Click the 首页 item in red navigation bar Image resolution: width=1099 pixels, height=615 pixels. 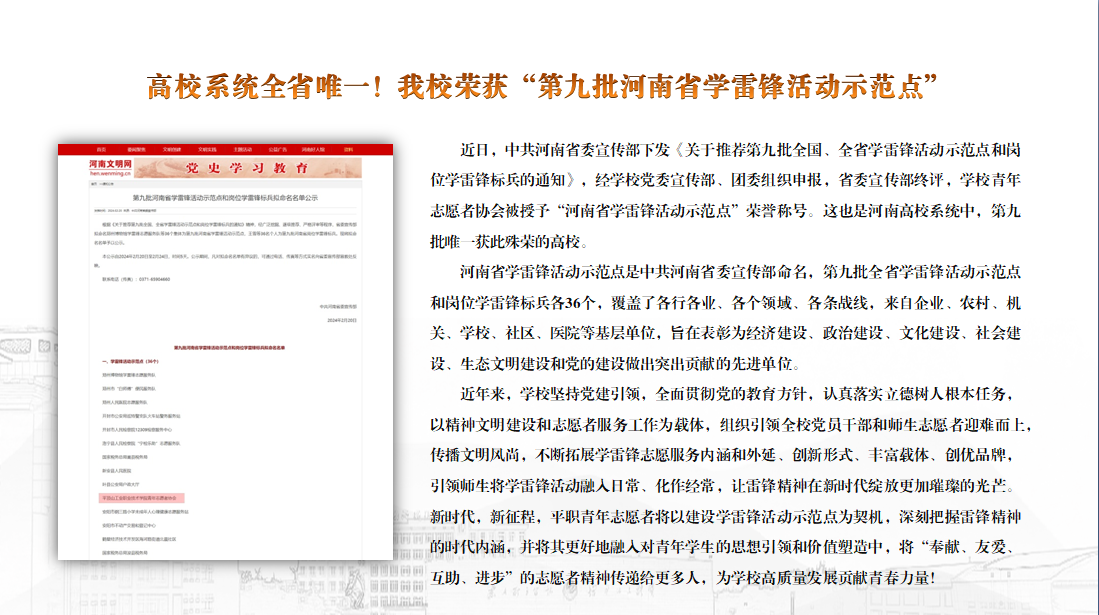pos(100,149)
